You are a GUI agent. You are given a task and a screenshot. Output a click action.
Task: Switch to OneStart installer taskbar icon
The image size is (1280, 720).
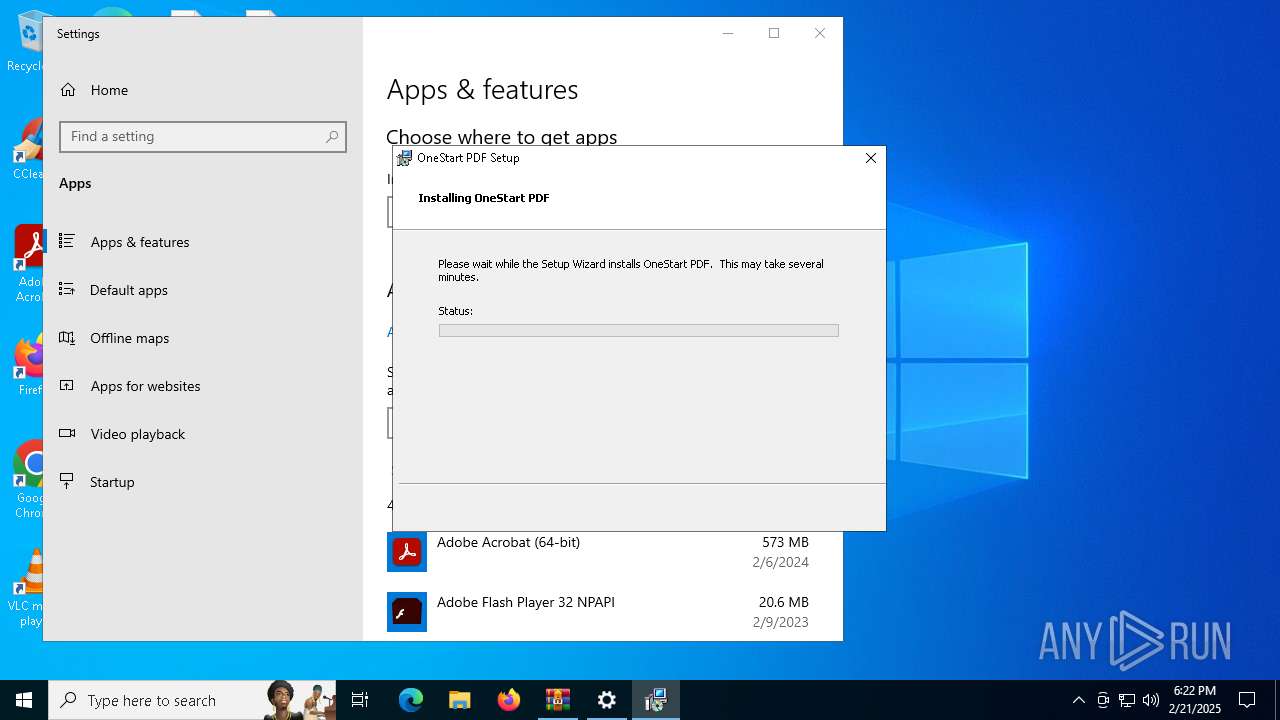coord(656,700)
